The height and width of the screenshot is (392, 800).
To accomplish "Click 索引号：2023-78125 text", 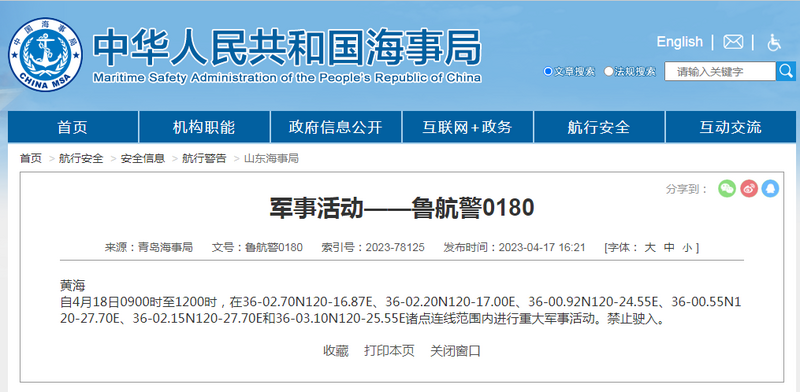I will (372, 248).
